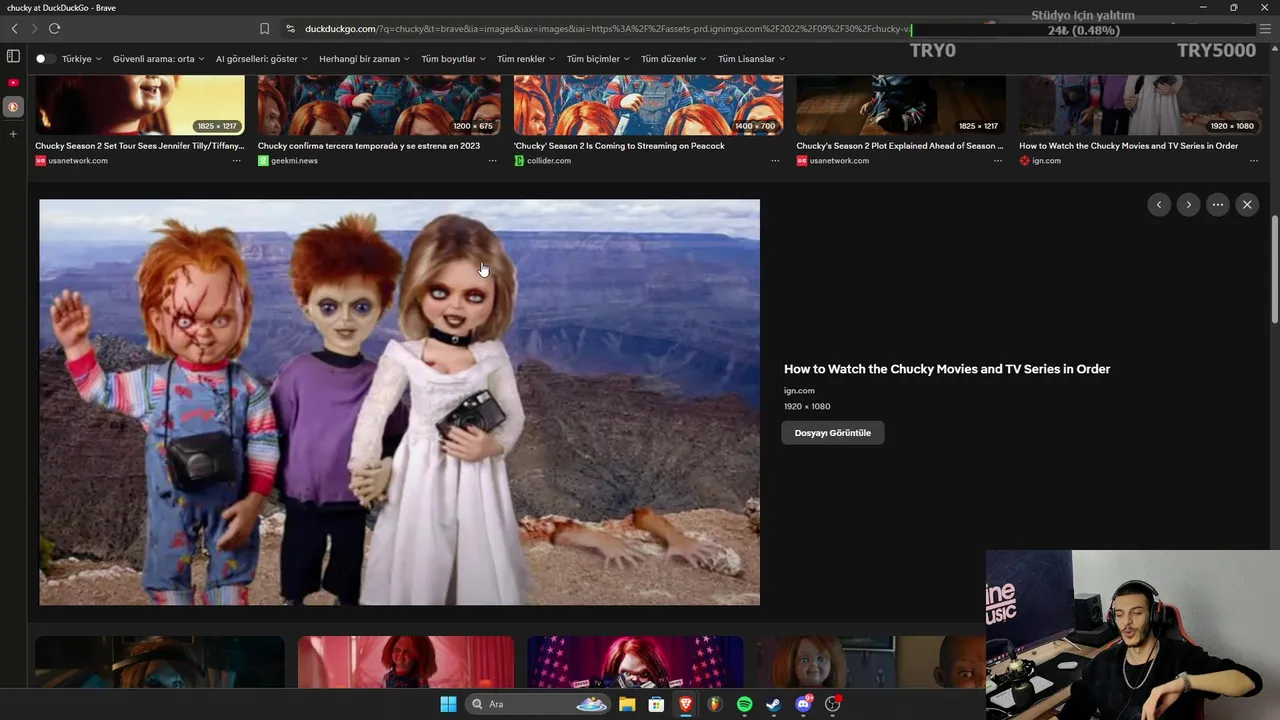Open the Tüm boyutlar size filter
The height and width of the screenshot is (720, 1280).
pyautogui.click(x=453, y=59)
